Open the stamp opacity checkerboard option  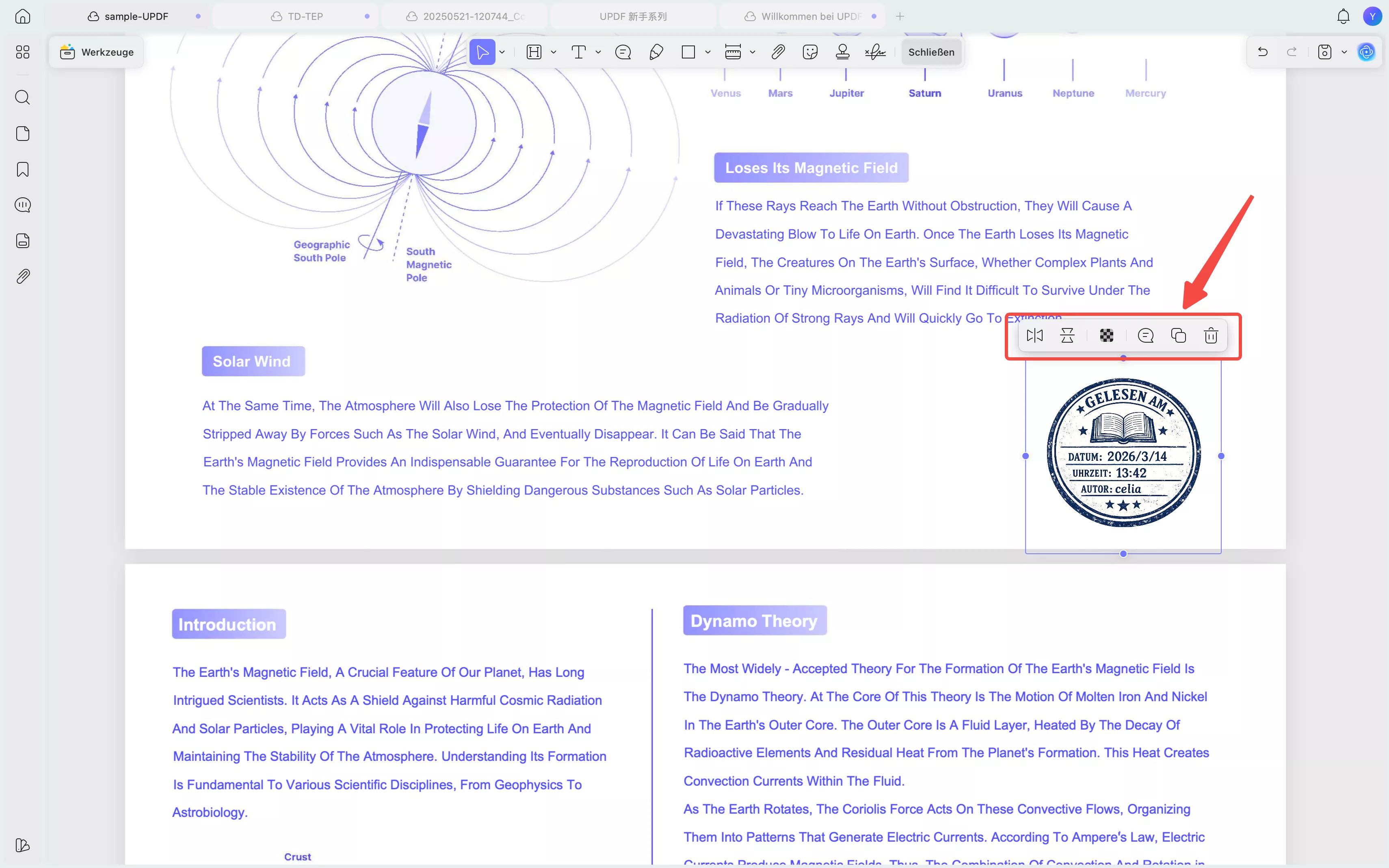pyautogui.click(x=1106, y=335)
